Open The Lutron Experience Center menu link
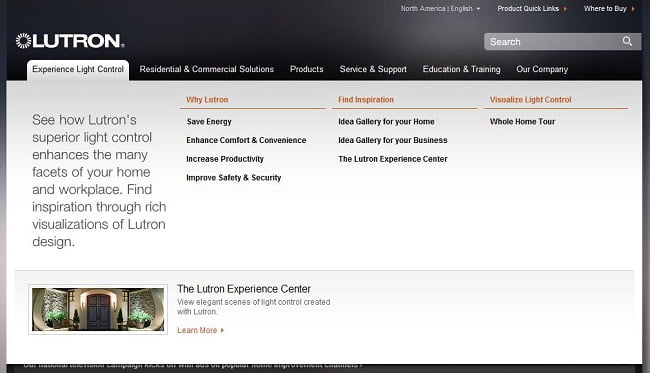650x373 pixels. click(x=393, y=159)
